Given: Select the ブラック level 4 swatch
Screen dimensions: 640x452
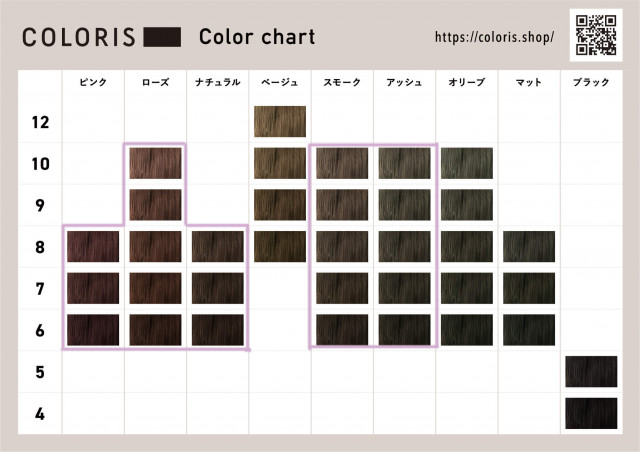Looking at the screenshot, I should (590, 412).
